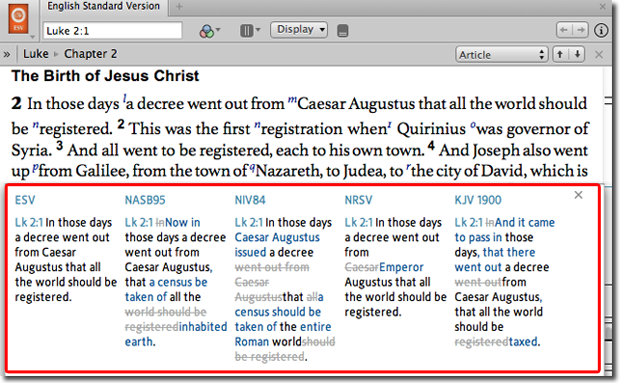Screen dimensions: 620x383
Task: Click the heading The Birth of Jesus Christ
Action: (105, 76)
